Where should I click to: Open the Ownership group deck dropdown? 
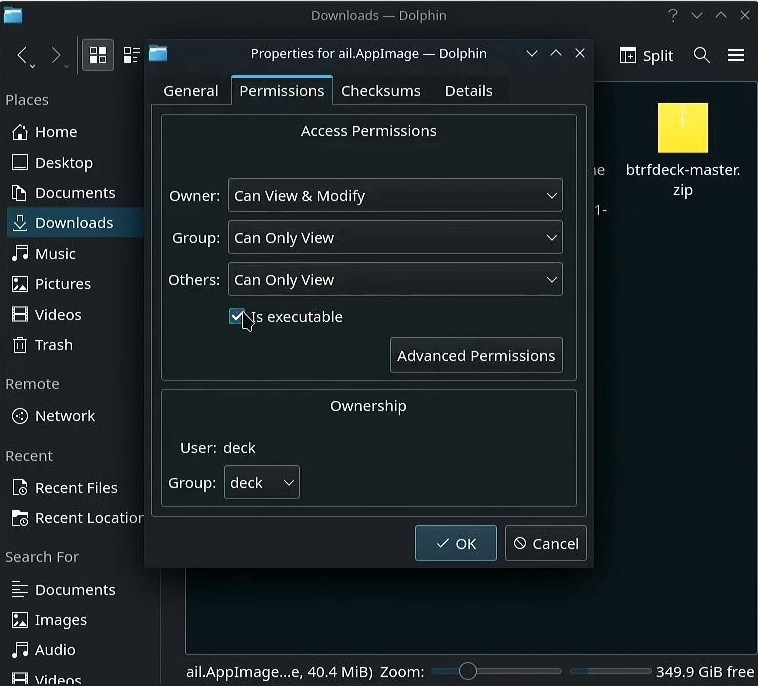[x=262, y=482]
